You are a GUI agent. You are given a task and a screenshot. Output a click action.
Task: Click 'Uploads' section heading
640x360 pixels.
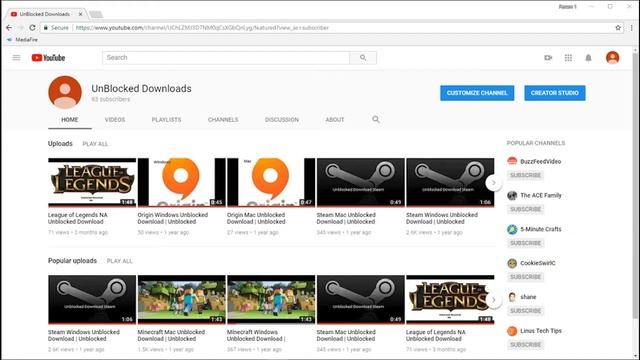[x=60, y=143]
